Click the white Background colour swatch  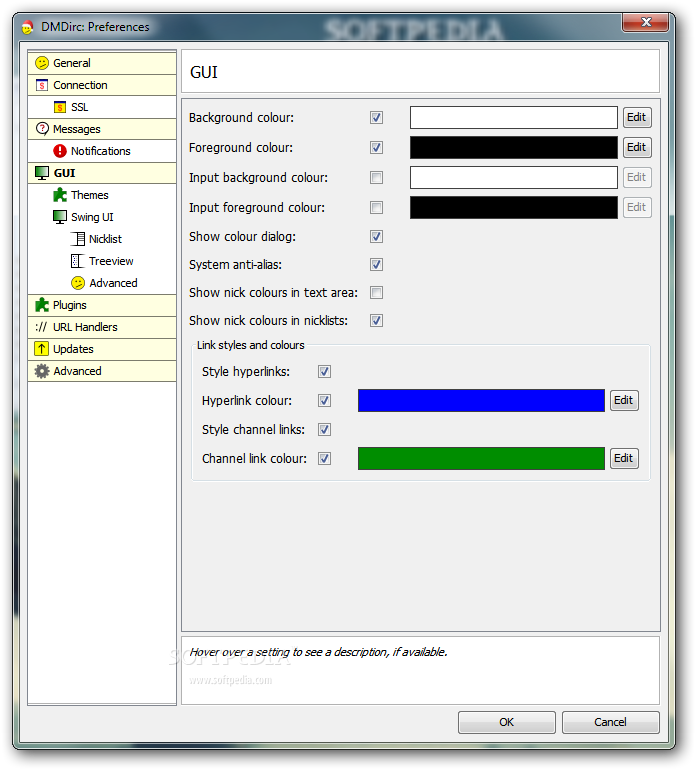[514, 118]
